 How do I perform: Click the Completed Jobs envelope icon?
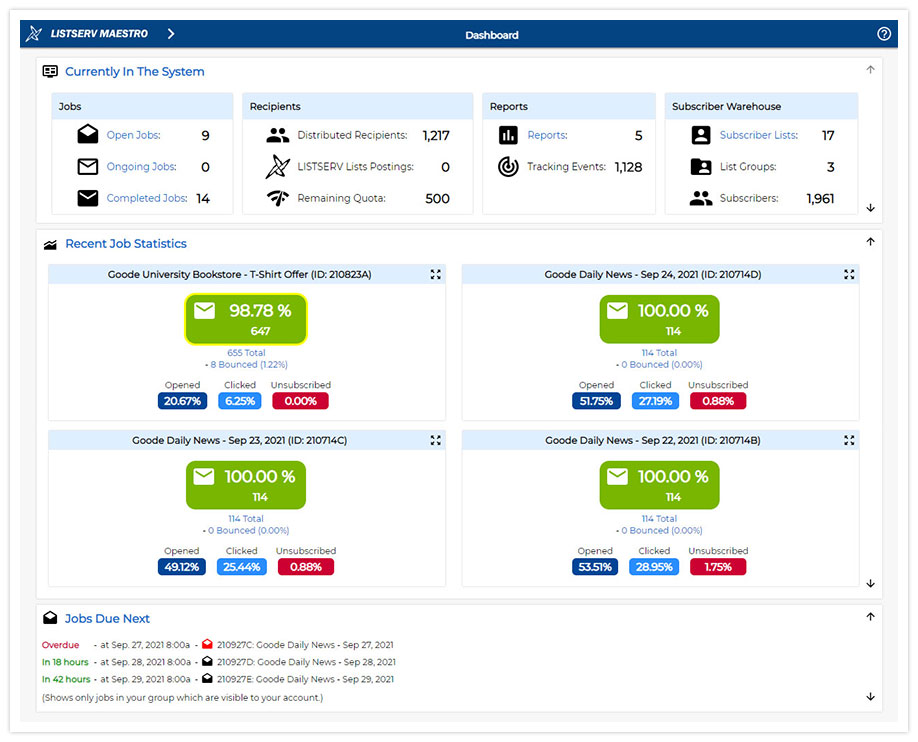[88, 199]
